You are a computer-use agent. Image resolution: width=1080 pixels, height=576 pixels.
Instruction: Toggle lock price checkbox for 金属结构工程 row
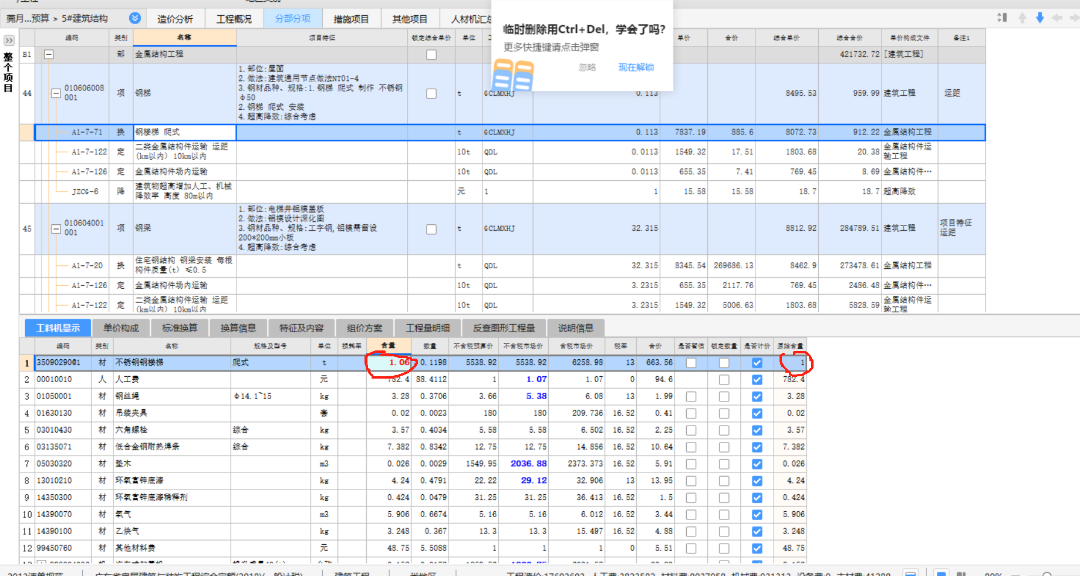pos(431,54)
